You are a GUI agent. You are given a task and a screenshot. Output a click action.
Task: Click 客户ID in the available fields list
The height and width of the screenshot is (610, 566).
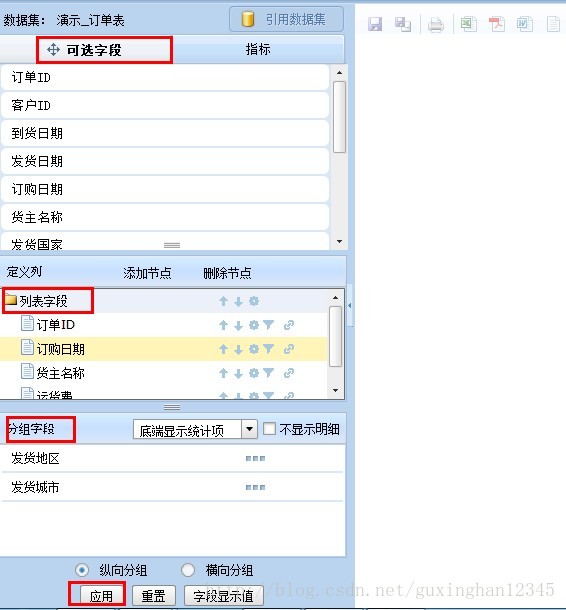click(165, 105)
